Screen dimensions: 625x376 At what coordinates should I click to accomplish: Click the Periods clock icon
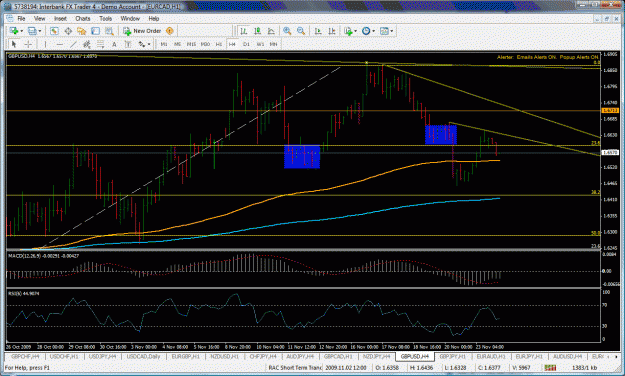tap(366, 31)
